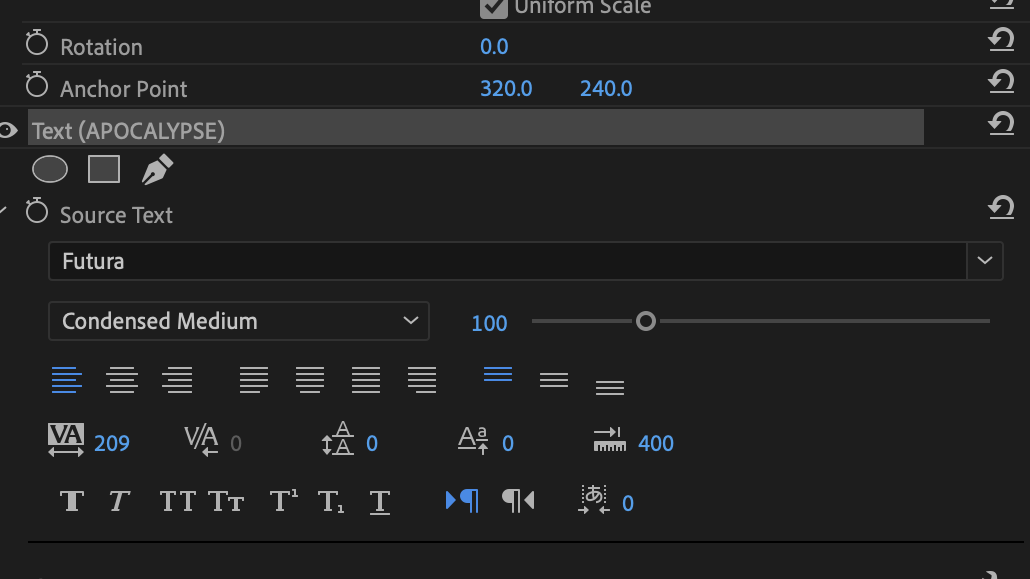
Task: Enable Small Caps text style
Action: click(226, 501)
